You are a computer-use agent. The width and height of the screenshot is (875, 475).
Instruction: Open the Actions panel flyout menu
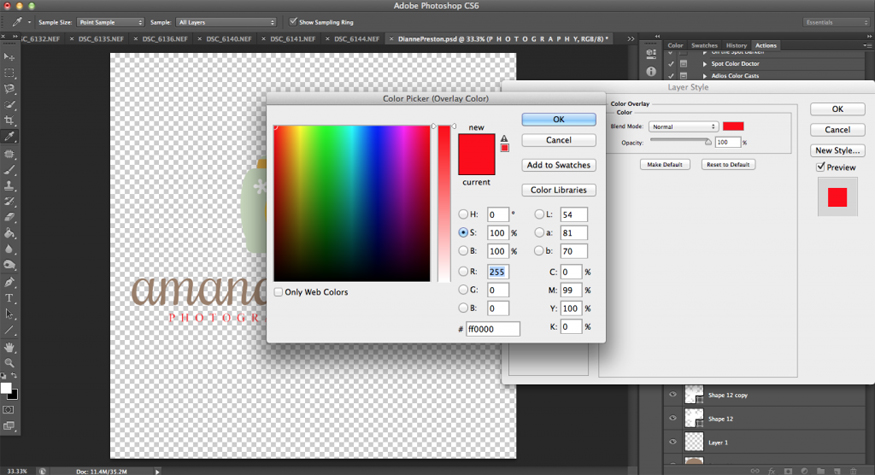tap(867, 45)
